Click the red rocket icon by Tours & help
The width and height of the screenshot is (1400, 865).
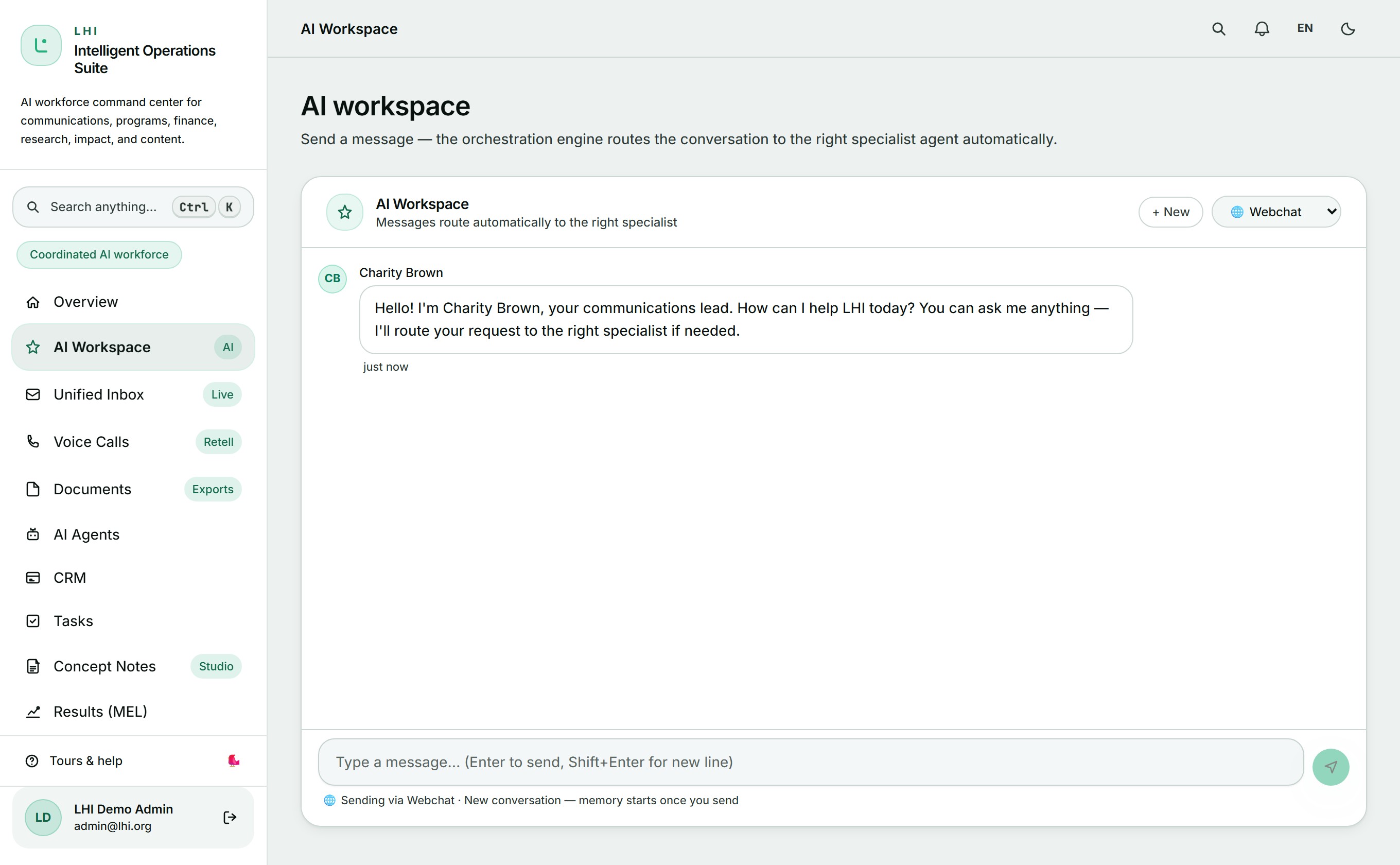click(233, 761)
